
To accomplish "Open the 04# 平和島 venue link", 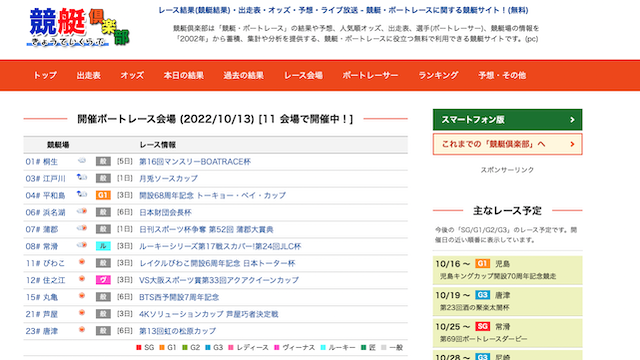I will click(45, 196).
